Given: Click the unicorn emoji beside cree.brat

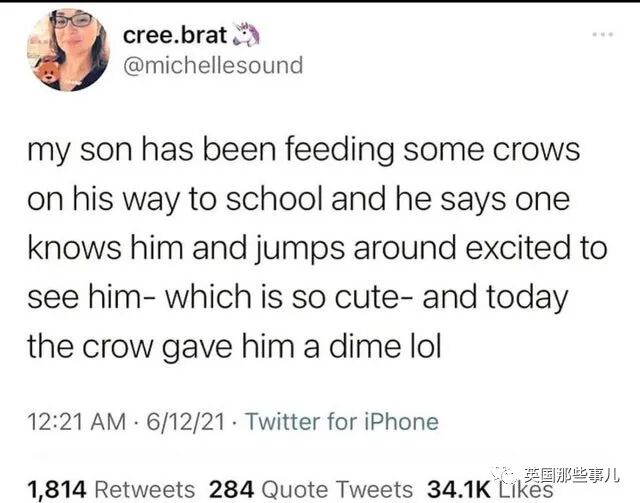Looking at the screenshot, I should click(245, 34).
